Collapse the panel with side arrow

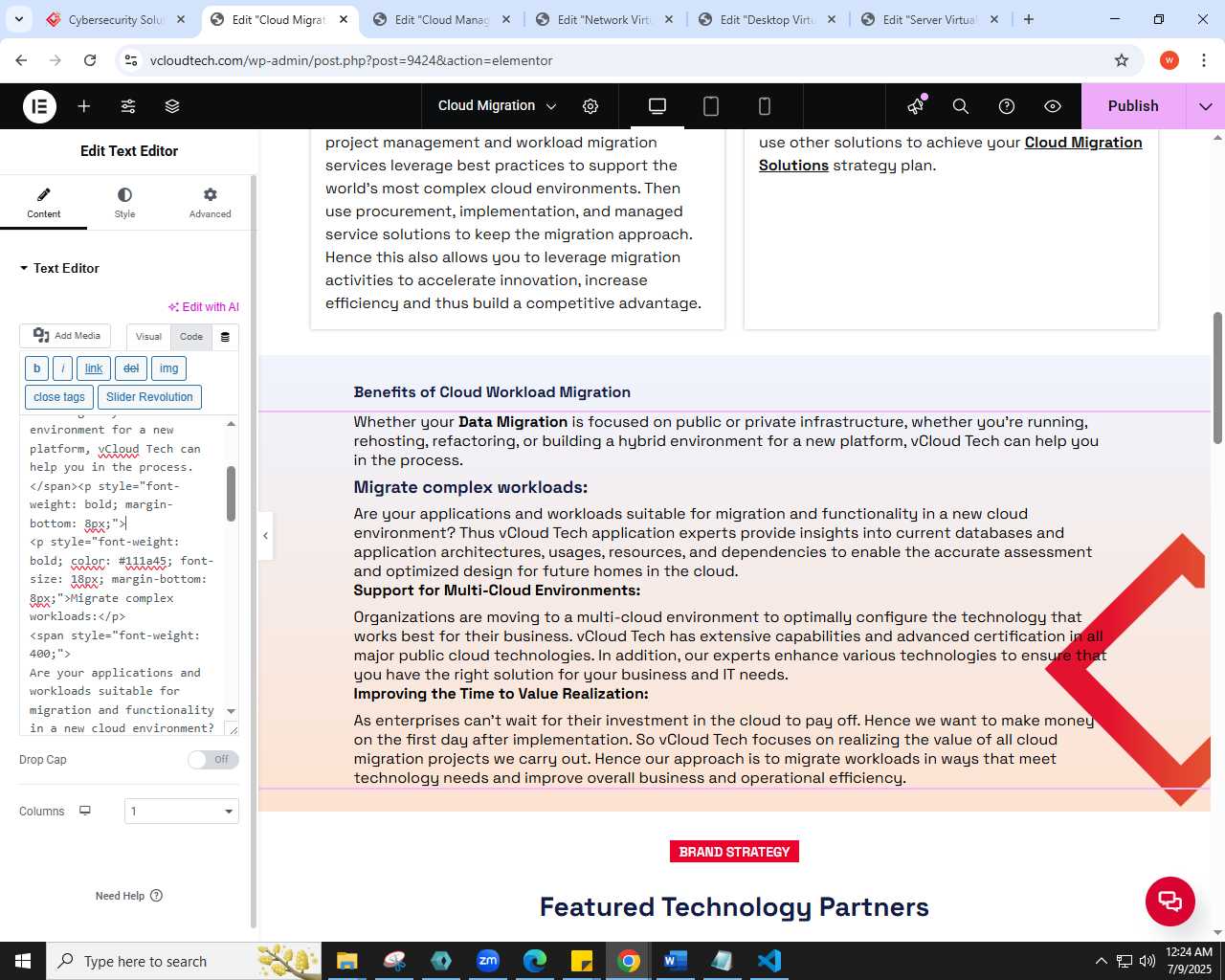265,536
